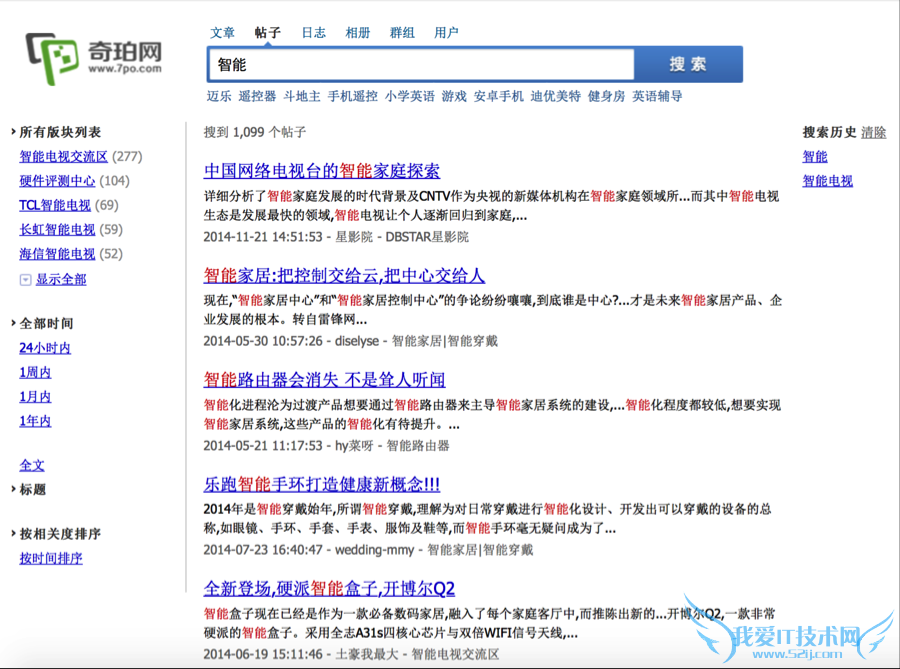Click the 搜索 button
900x669 pixels.
[688, 64]
